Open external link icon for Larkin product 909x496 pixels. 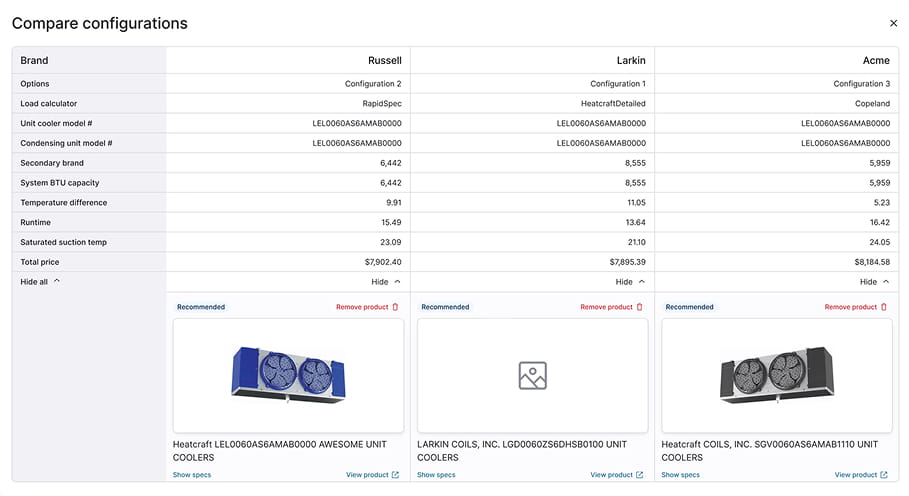click(x=639, y=475)
